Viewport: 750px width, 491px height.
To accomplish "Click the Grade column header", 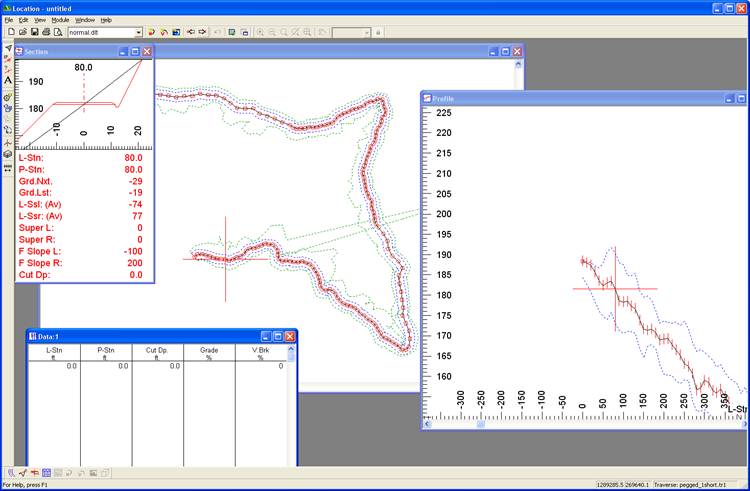I will click(209, 353).
